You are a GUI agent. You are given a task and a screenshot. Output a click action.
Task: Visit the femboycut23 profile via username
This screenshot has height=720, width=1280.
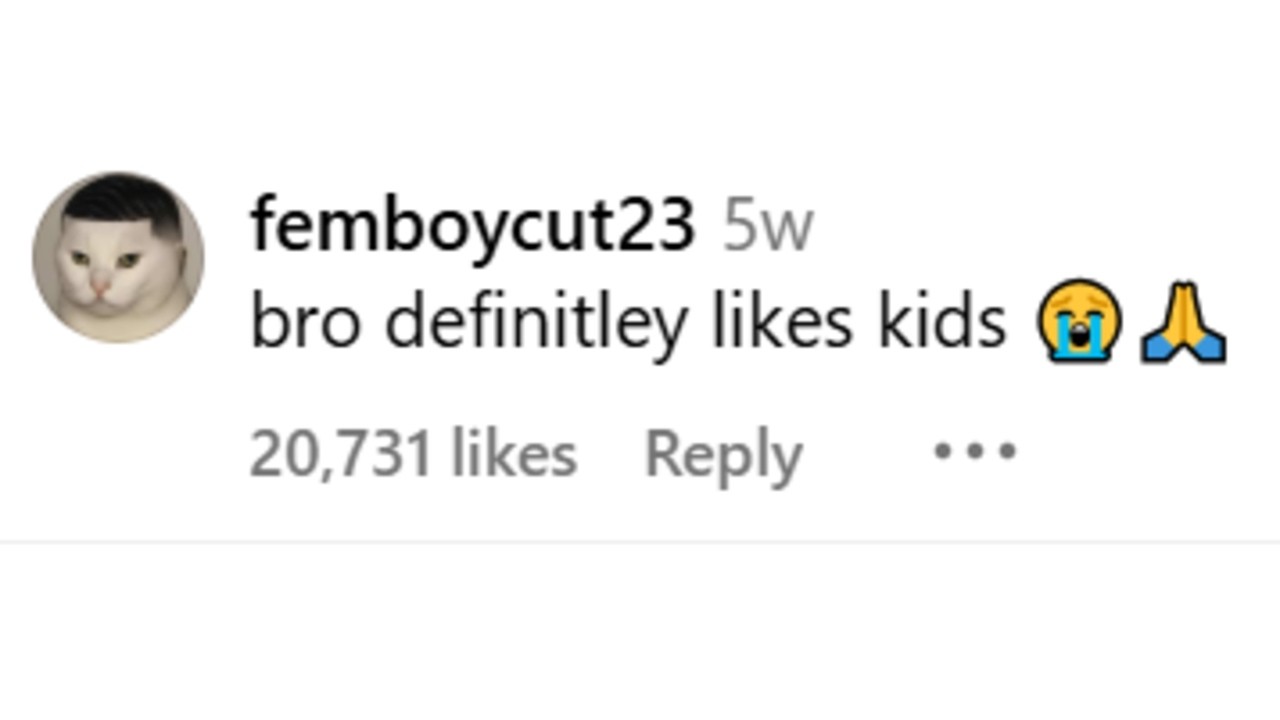coord(472,226)
